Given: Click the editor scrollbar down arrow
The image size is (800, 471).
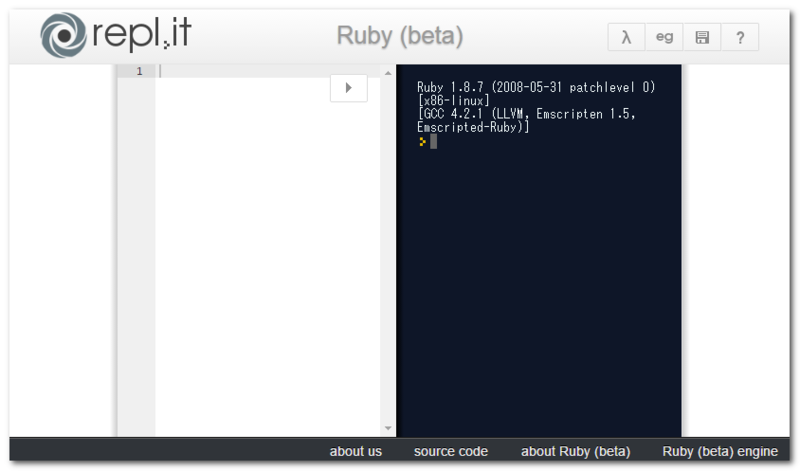Looking at the screenshot, I should pyautogui.click(x=388, y=428).
